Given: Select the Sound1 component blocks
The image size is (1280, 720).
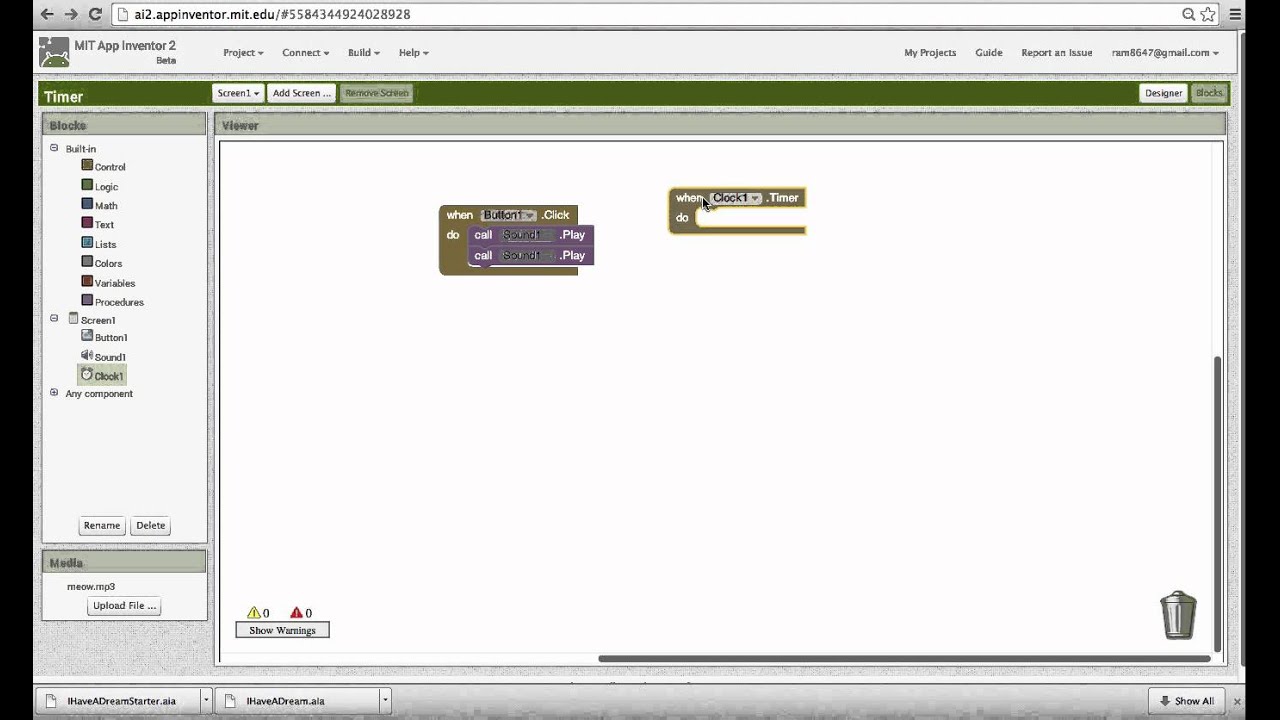Looking at the screenshot, I should [103, 356].
